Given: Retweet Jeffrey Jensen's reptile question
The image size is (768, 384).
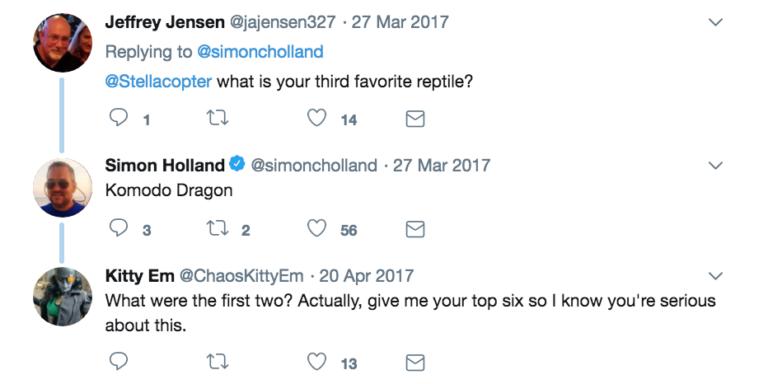Looking at the screenshot, I should pyautogui.click(x=217, y=119).
